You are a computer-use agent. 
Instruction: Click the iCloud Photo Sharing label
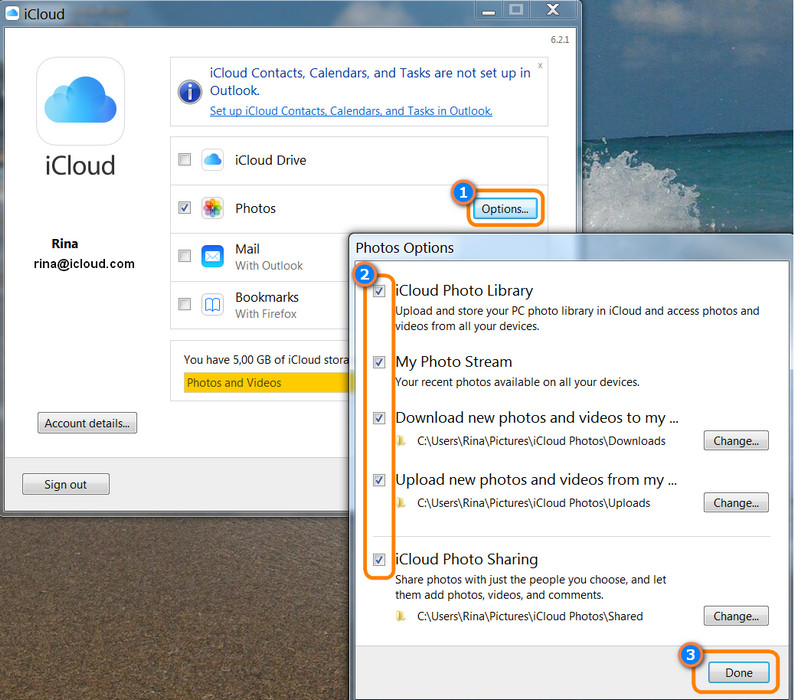coord(466,559)
